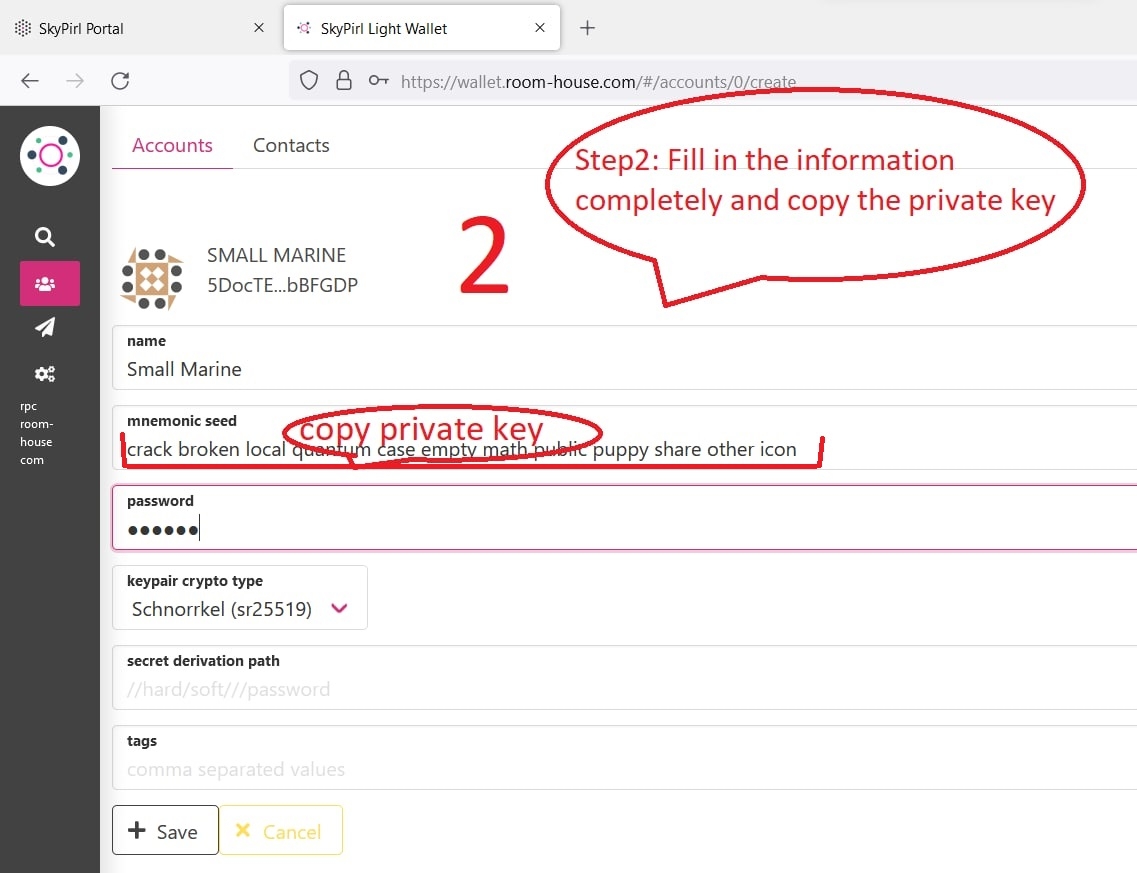The height and width of the screenshot is (873, 1137).
Task: Switch to the Contacts tab
Action: [x=291, y=145]
